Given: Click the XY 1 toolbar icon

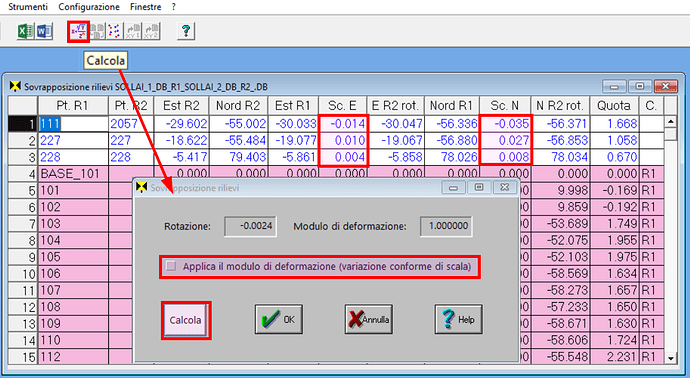Looking at the screenshot, I should [133, 31].
